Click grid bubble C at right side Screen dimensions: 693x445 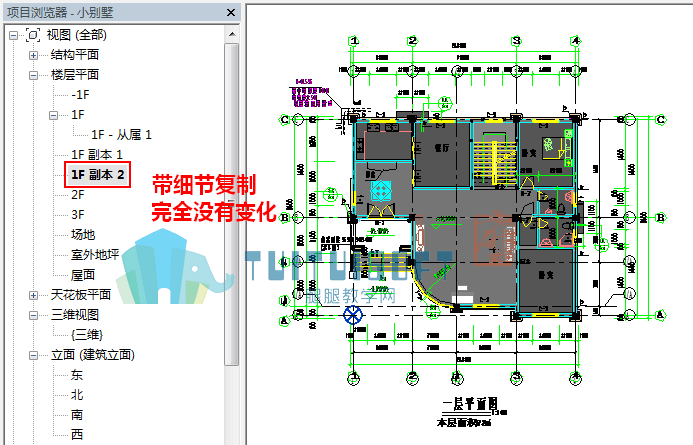pos(661,119)
